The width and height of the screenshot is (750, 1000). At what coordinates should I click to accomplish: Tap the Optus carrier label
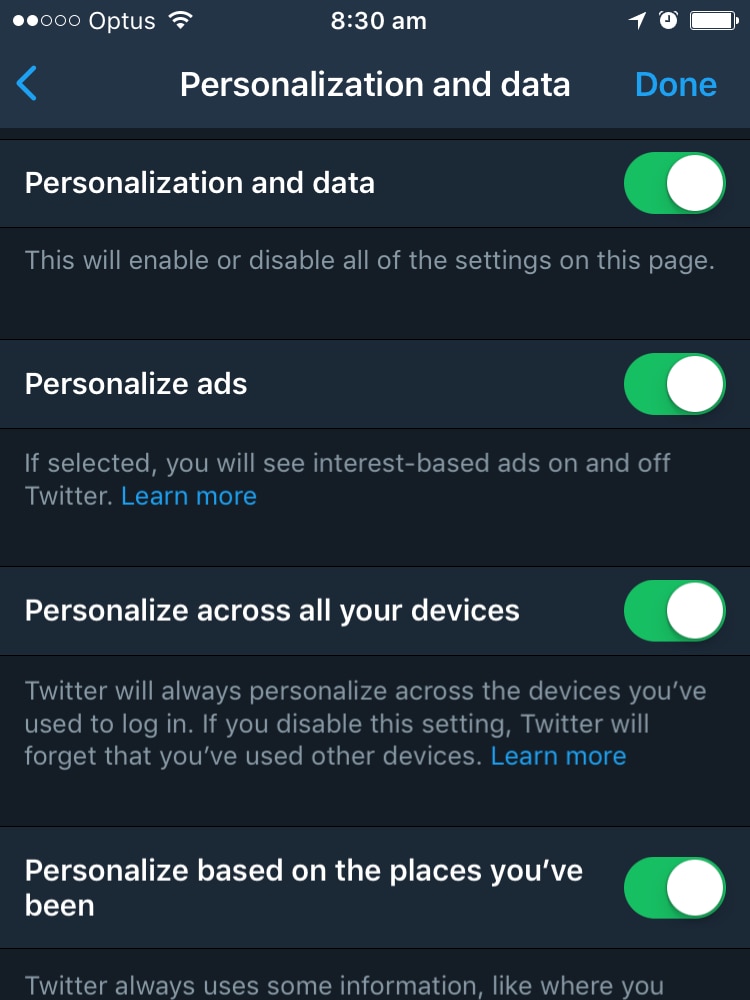click(x=122, y=21)
